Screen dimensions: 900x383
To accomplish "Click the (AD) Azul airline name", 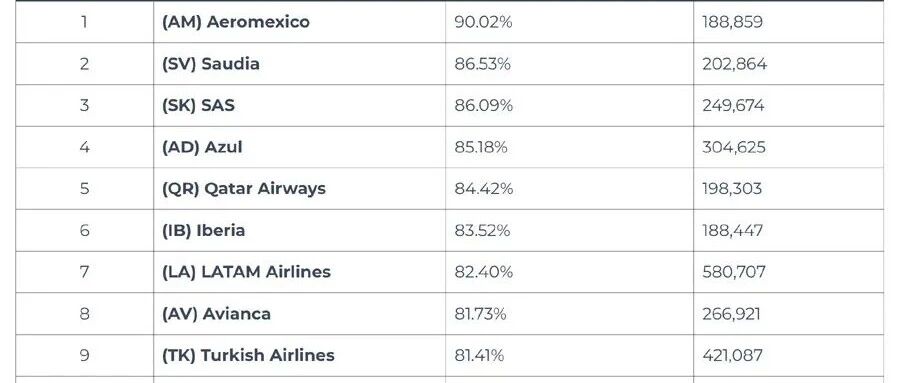I will tap(202, 147).
